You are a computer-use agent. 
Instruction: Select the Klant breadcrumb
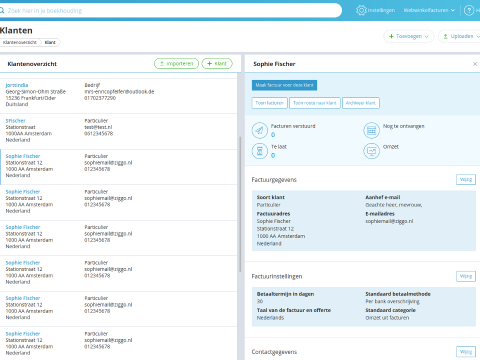50,42
